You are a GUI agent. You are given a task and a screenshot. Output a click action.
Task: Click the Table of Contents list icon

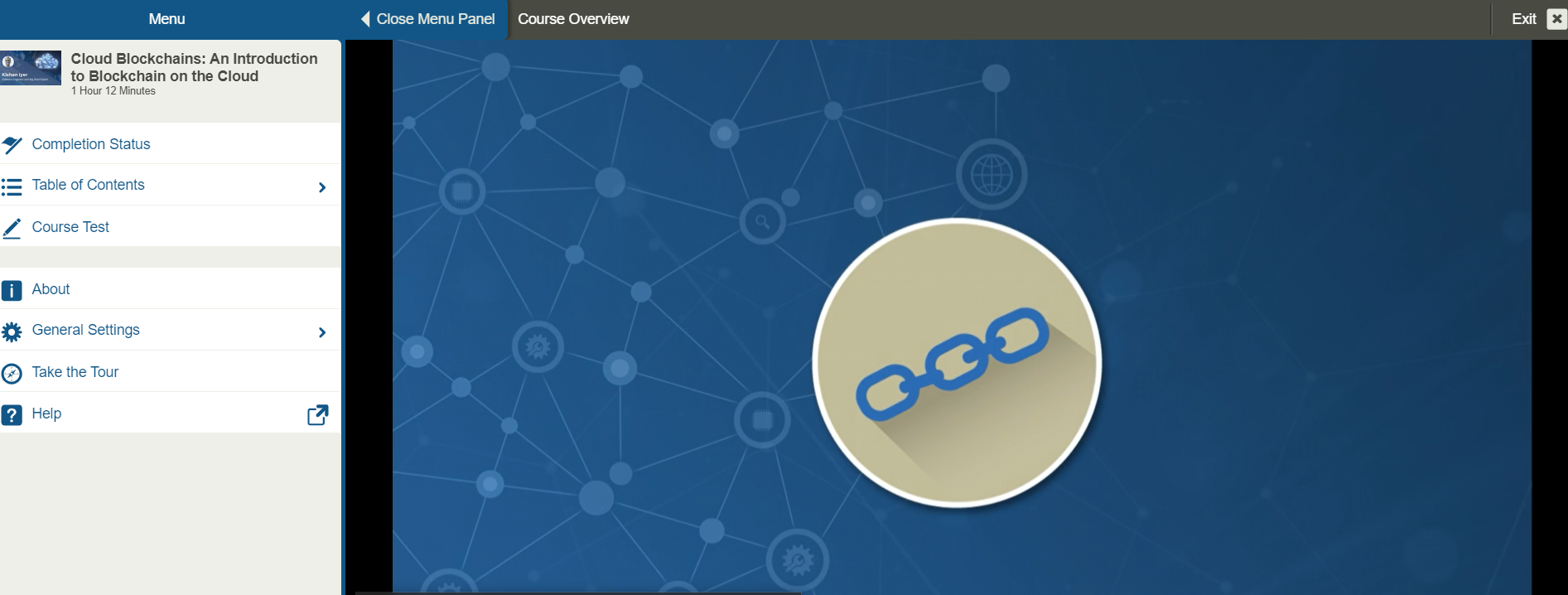pos(12,186)
